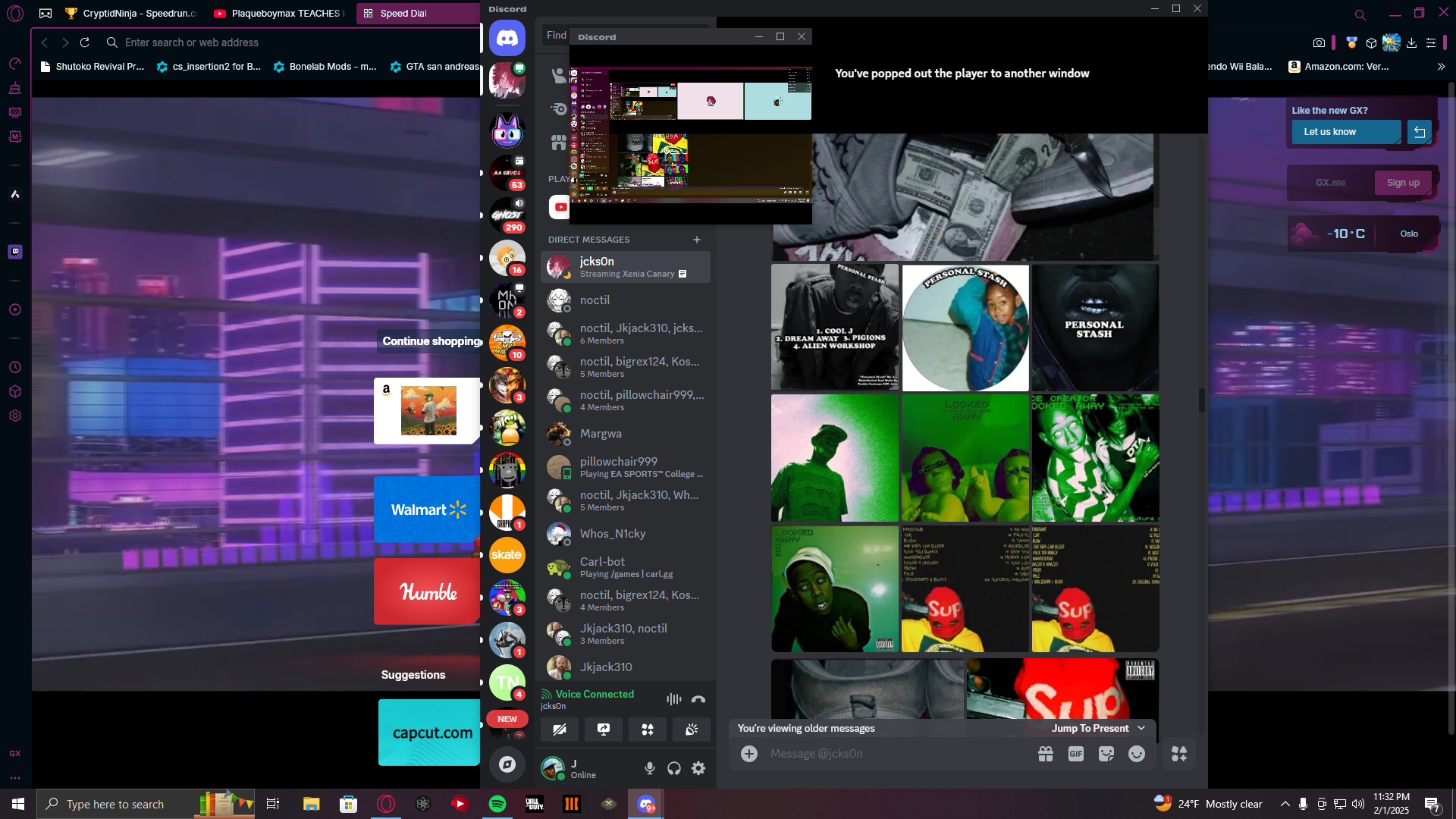Open the GIF picker
The height and width of the screenshot is (819, 1456).
1075,754
